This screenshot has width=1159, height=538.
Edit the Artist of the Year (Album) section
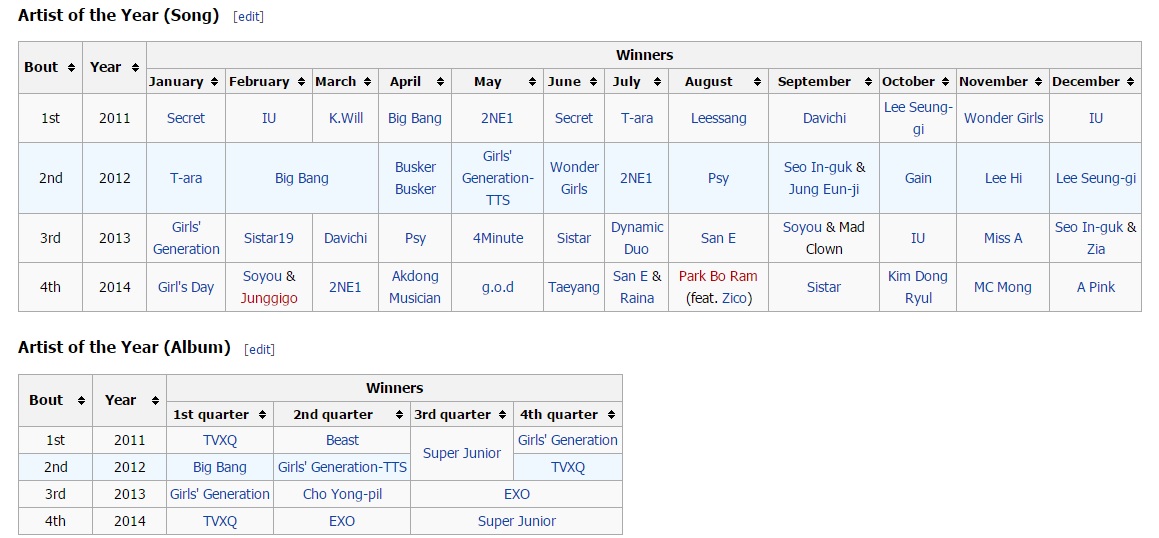click(259, 350)
